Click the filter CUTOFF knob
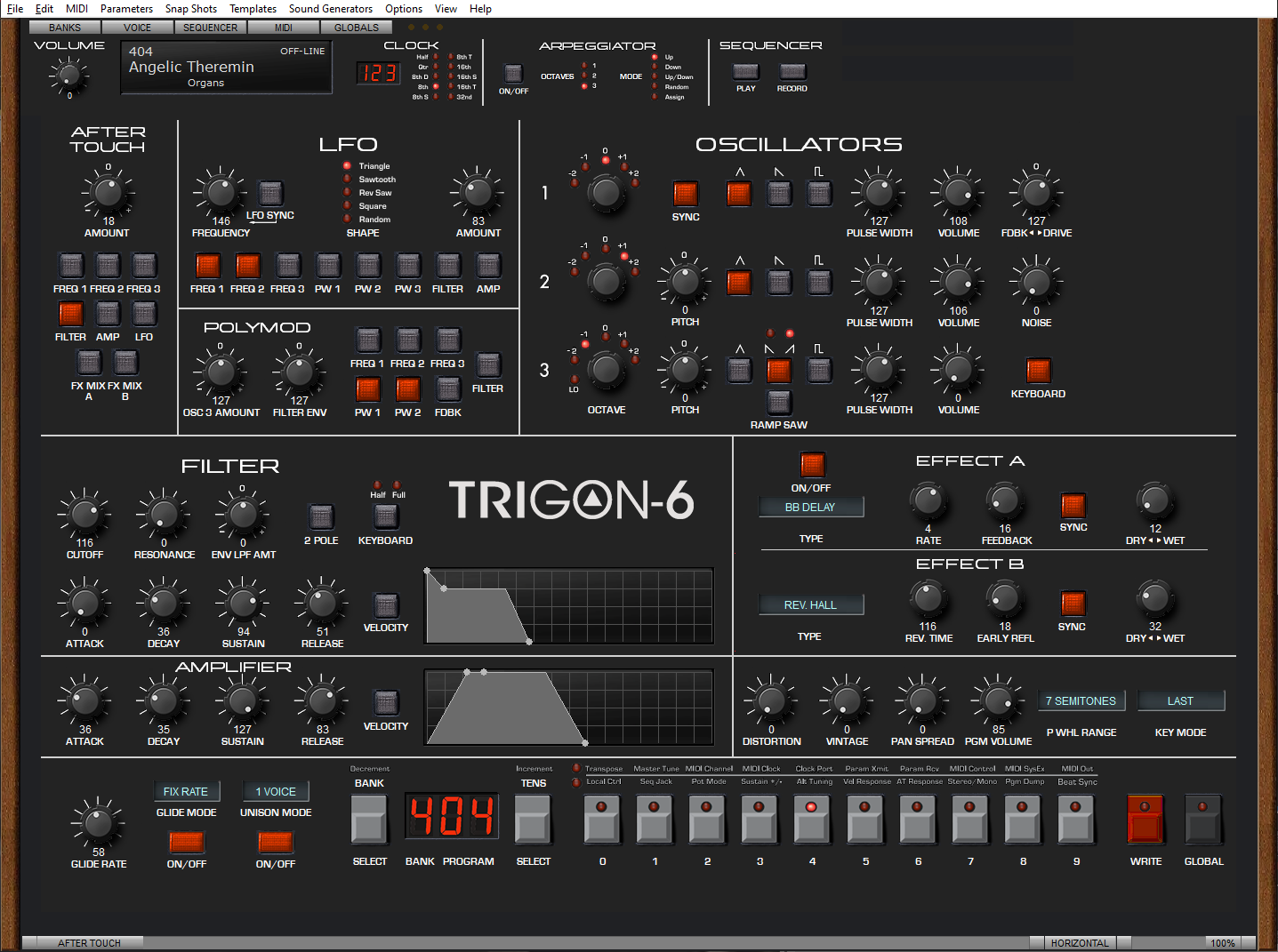The image size is (1278, 952). (x=84, y=514)
